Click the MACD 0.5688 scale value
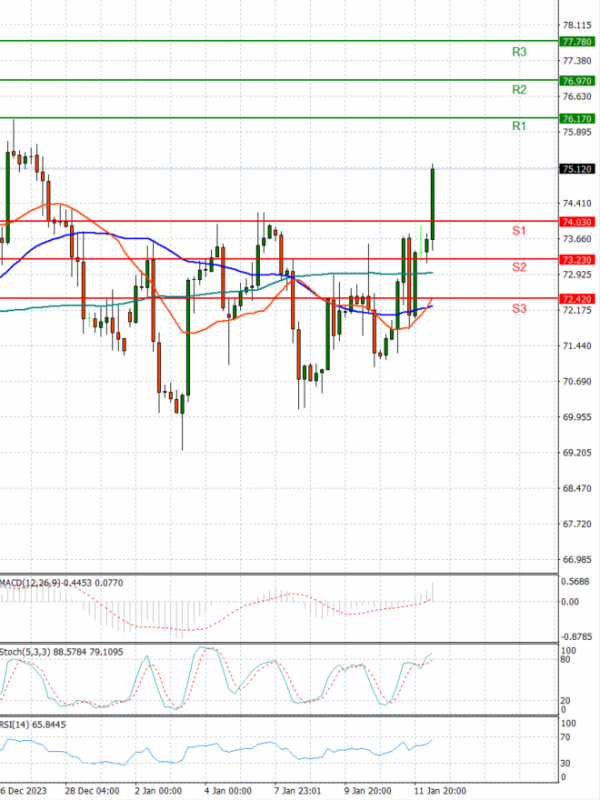 [575, 581]
